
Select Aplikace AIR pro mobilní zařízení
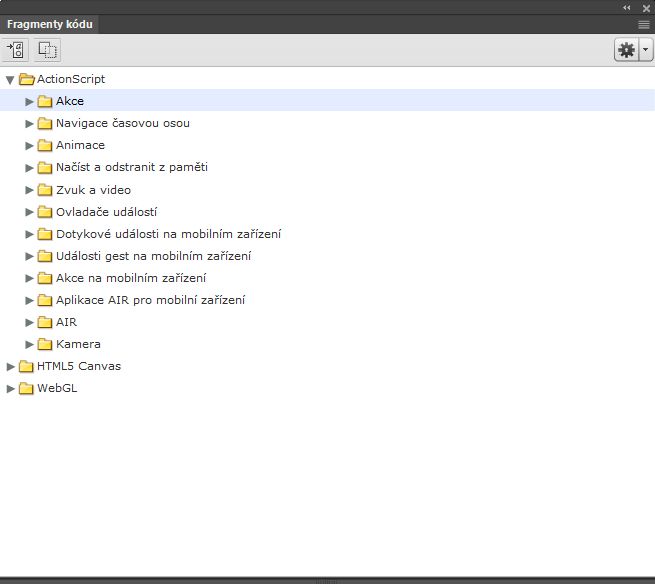pos(150,299)
